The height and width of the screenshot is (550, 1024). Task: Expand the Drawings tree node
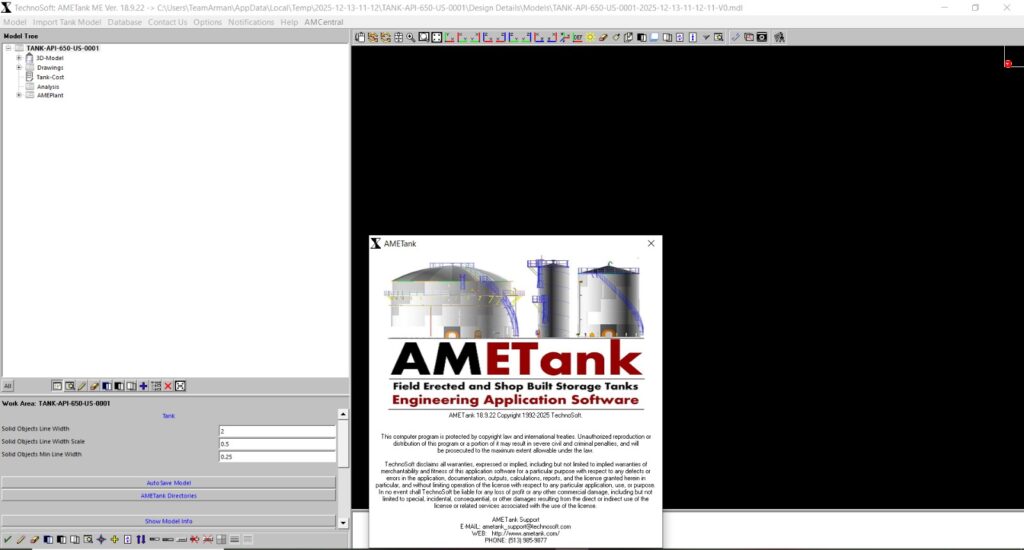(x=19, y=67)
